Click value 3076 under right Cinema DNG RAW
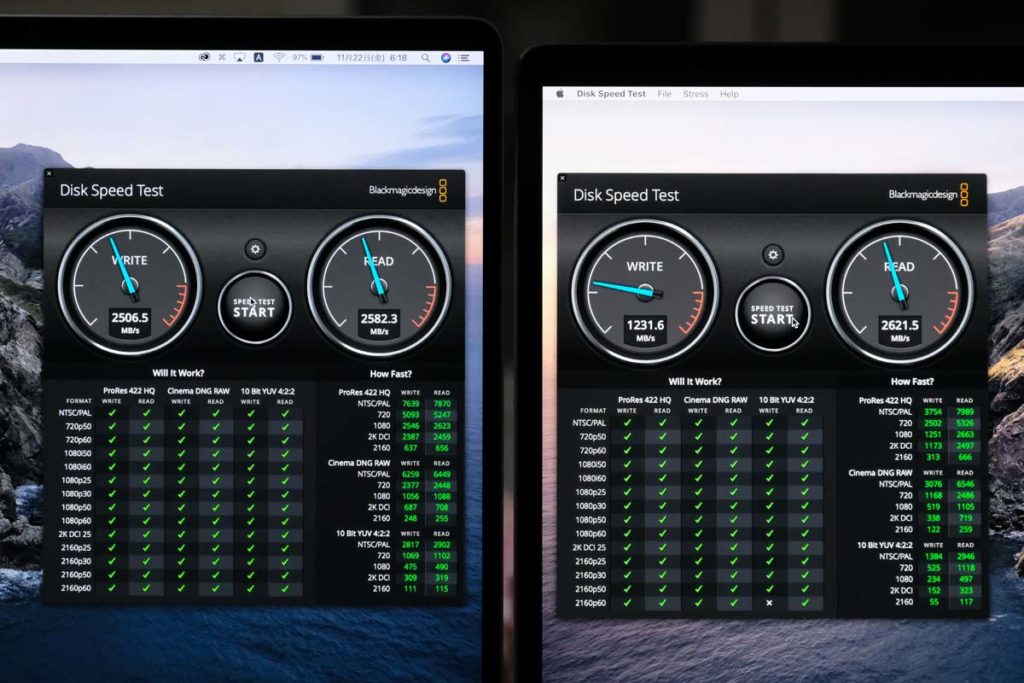The width and height of the screenshot is (1024, 683). pyautogui.click(x=933, y=484)
